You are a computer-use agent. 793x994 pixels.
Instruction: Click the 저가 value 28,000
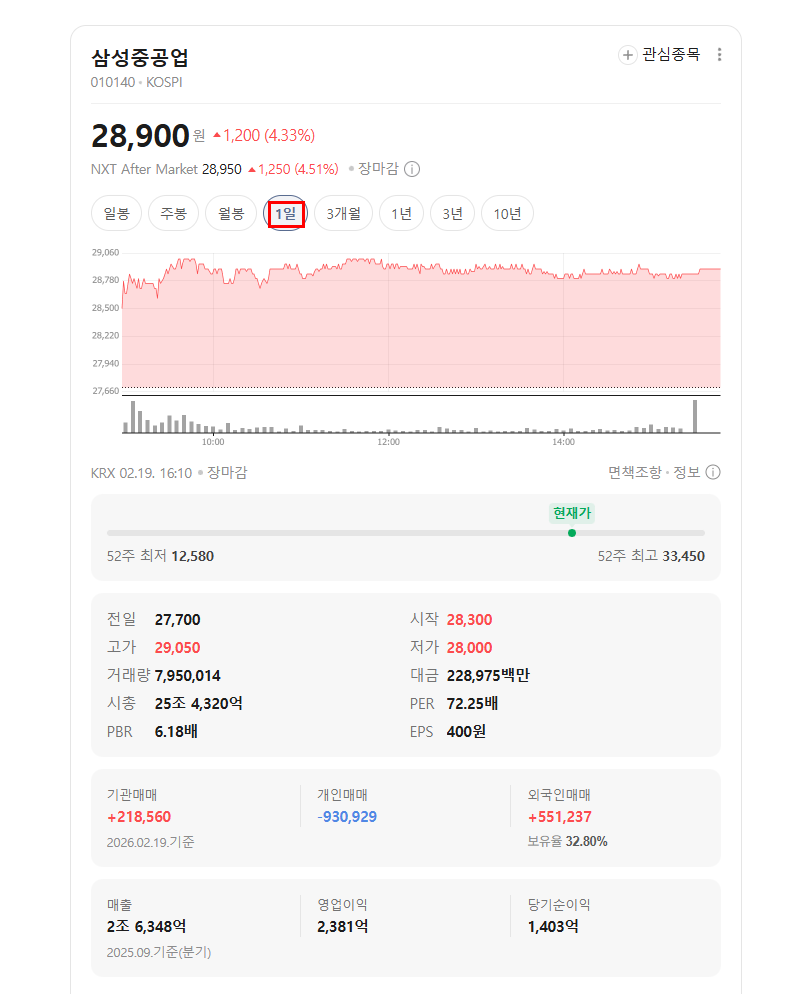(470, 647)
